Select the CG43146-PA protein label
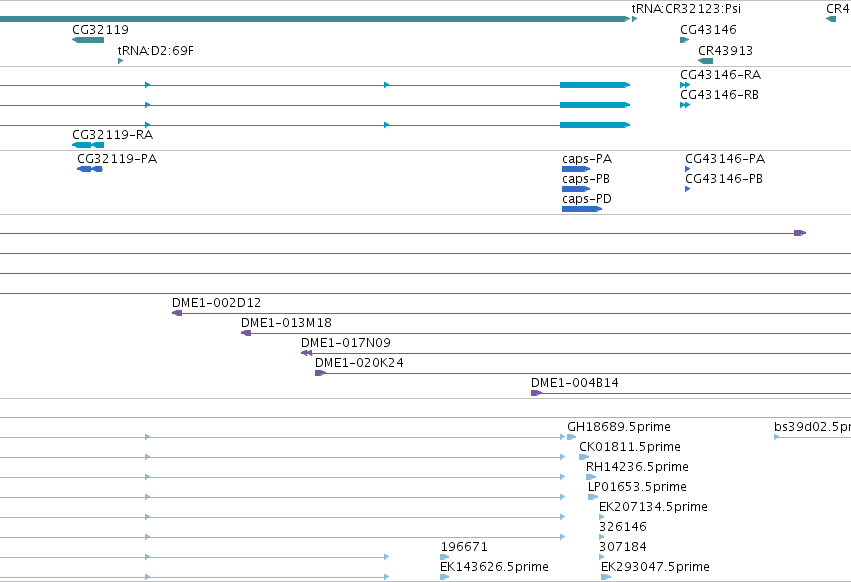This screenshot has width=851, height=582. [725, 159]
